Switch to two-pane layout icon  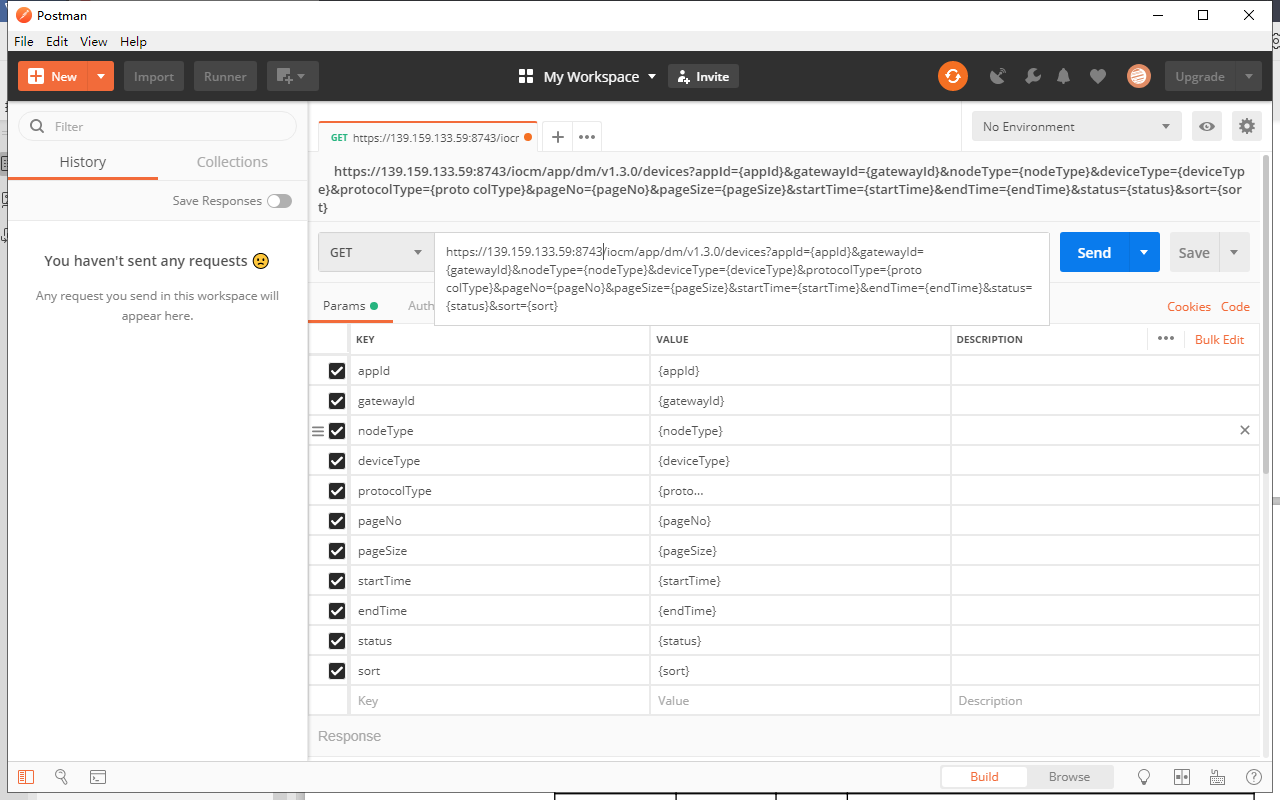pyautogui.click(x=1181, y=777)
